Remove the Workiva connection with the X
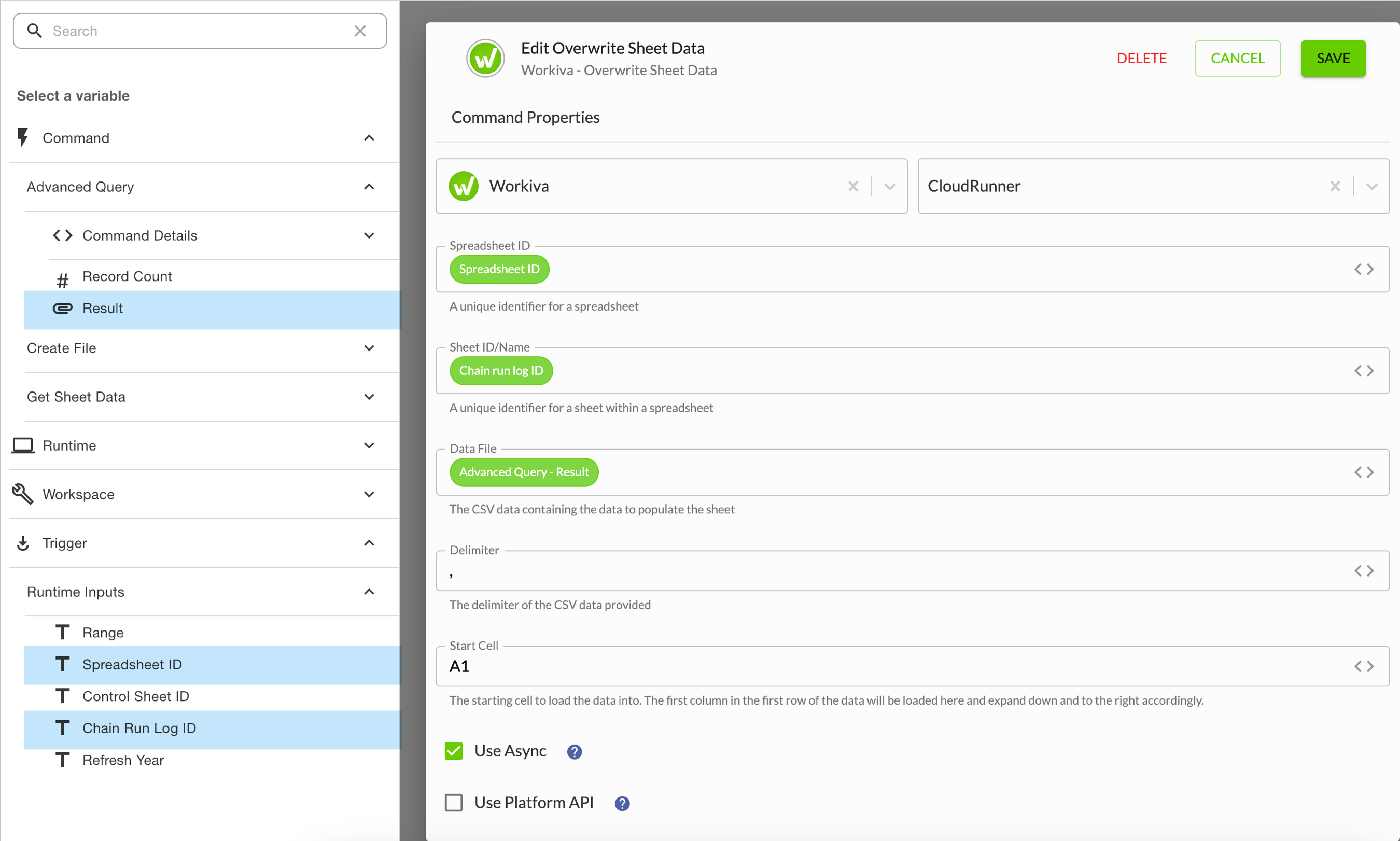The width and height of the screenshot is (1400, 841). click(853, 186)
